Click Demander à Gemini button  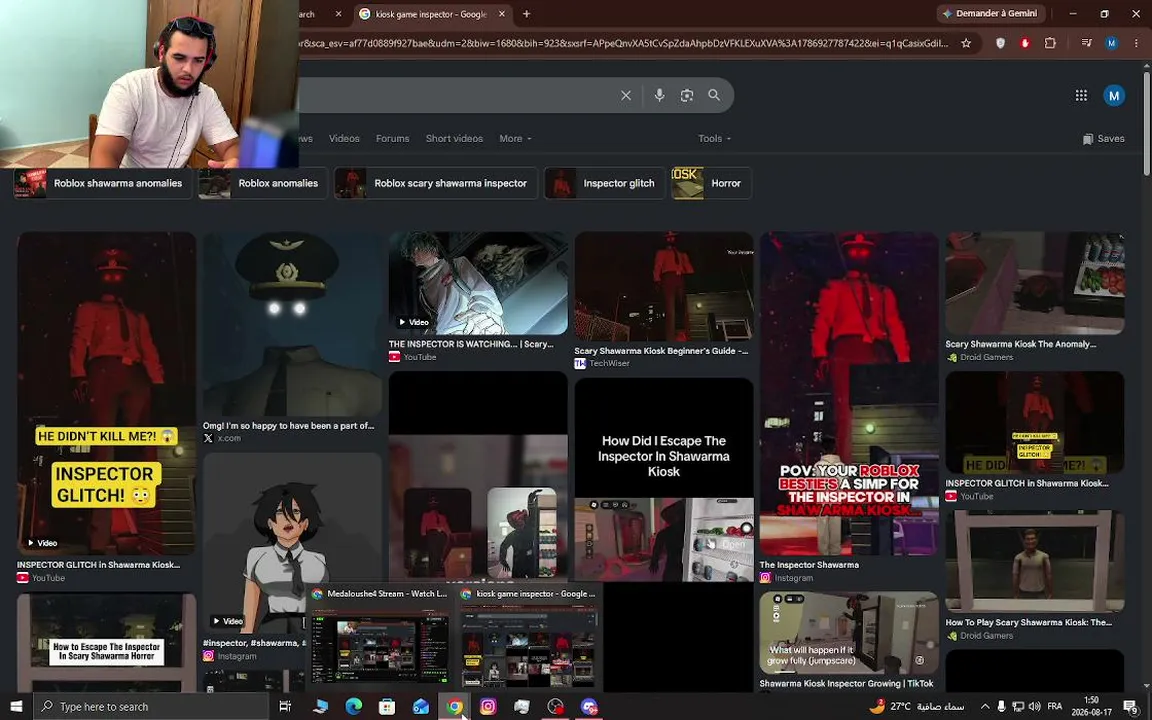pyautogui.click(x=991, y=13)
